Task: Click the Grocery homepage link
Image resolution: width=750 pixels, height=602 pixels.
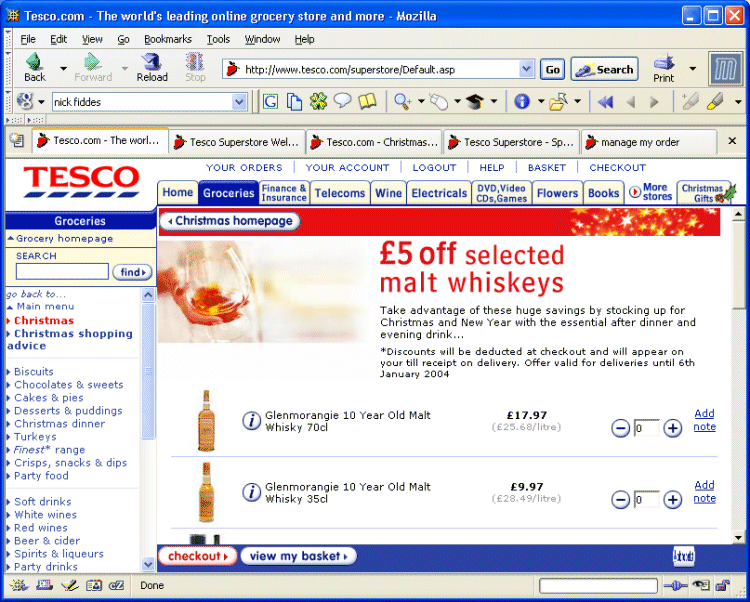Action: pos(65,239)
